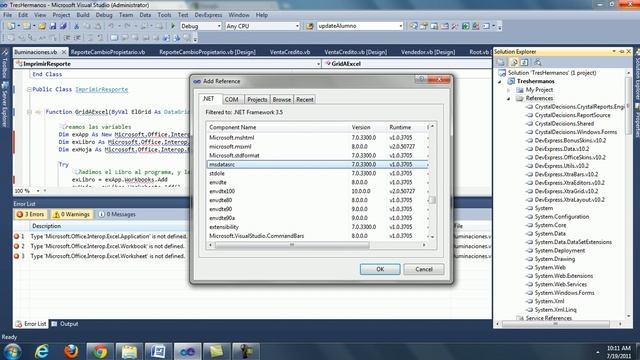Open the VentaCredito.vb document tab
Screen dimensions: 640x360
pos(290,52)
